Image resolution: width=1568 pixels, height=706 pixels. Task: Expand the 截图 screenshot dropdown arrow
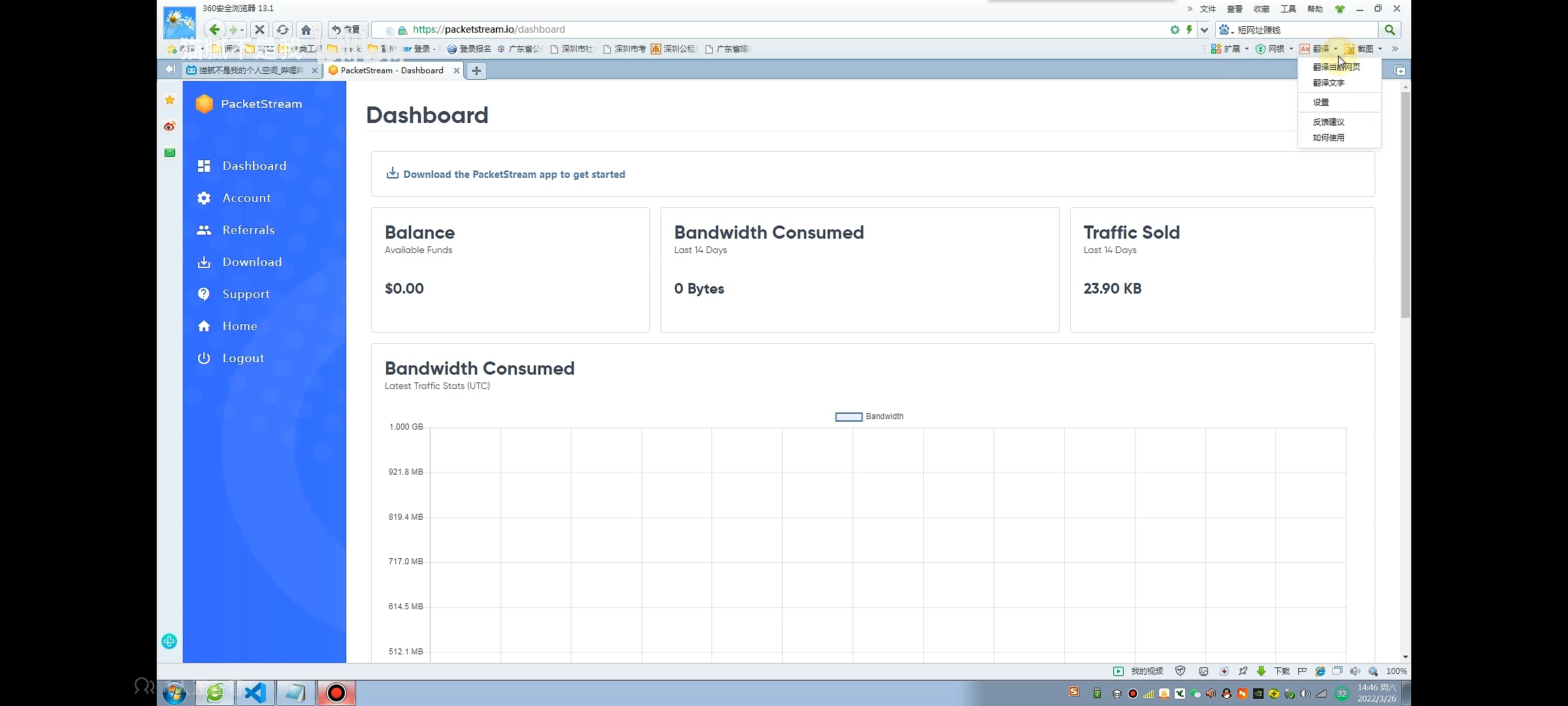[1380, 49]
